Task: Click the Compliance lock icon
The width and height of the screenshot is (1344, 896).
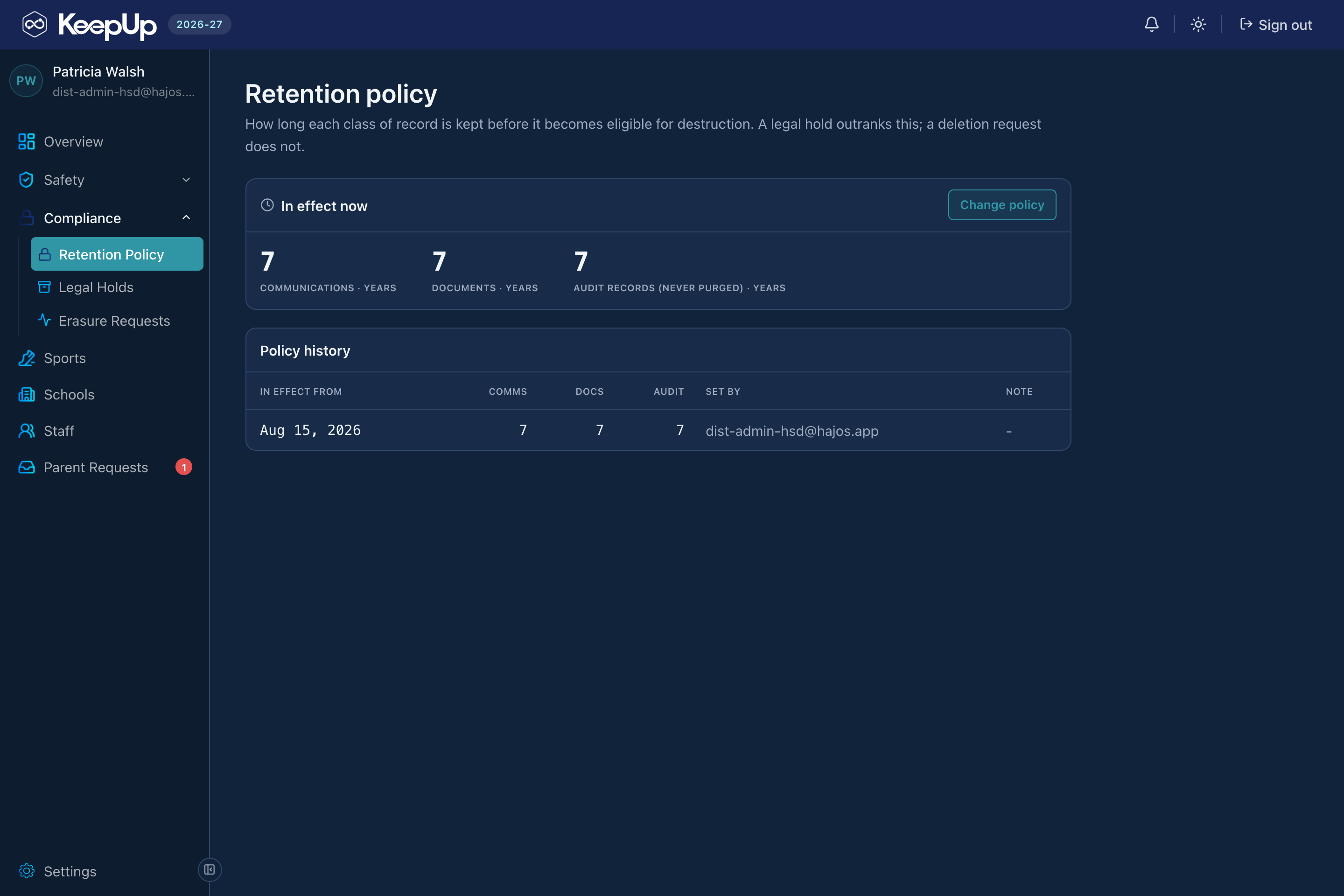Action: coord(26,218)
